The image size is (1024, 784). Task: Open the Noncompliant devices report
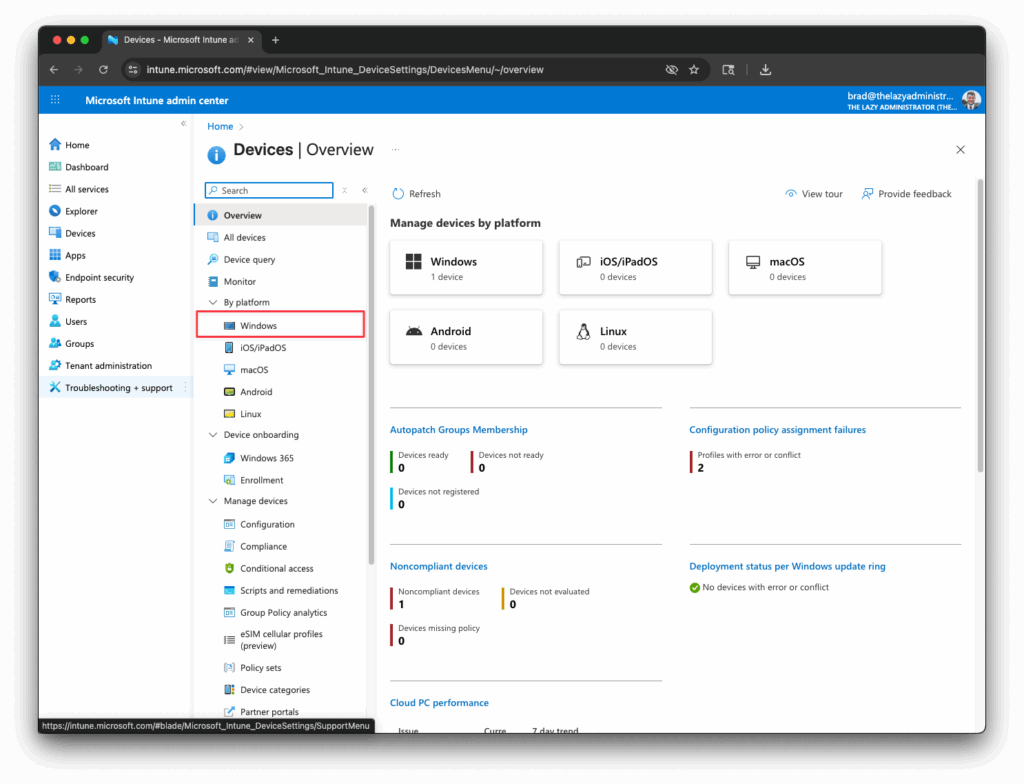click(438, 566)
